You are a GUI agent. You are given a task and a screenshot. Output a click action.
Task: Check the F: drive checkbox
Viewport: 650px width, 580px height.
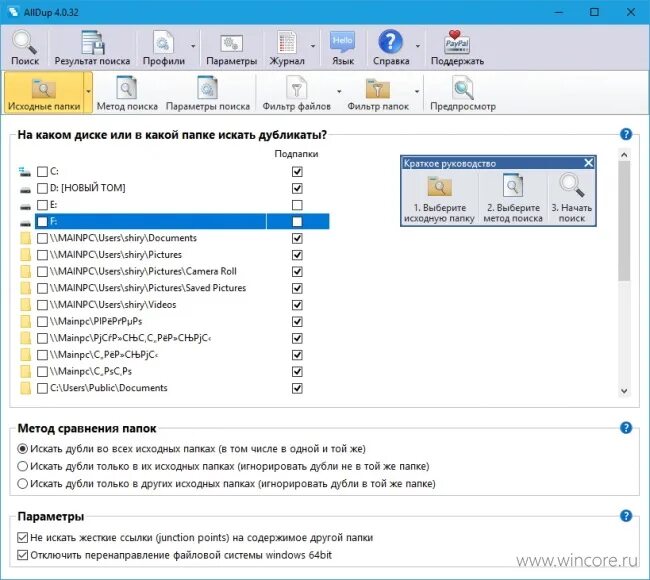pos(42,222)
